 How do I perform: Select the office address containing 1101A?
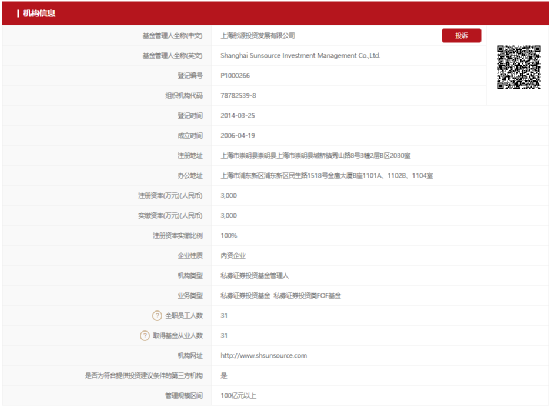[x=327, y=176]
